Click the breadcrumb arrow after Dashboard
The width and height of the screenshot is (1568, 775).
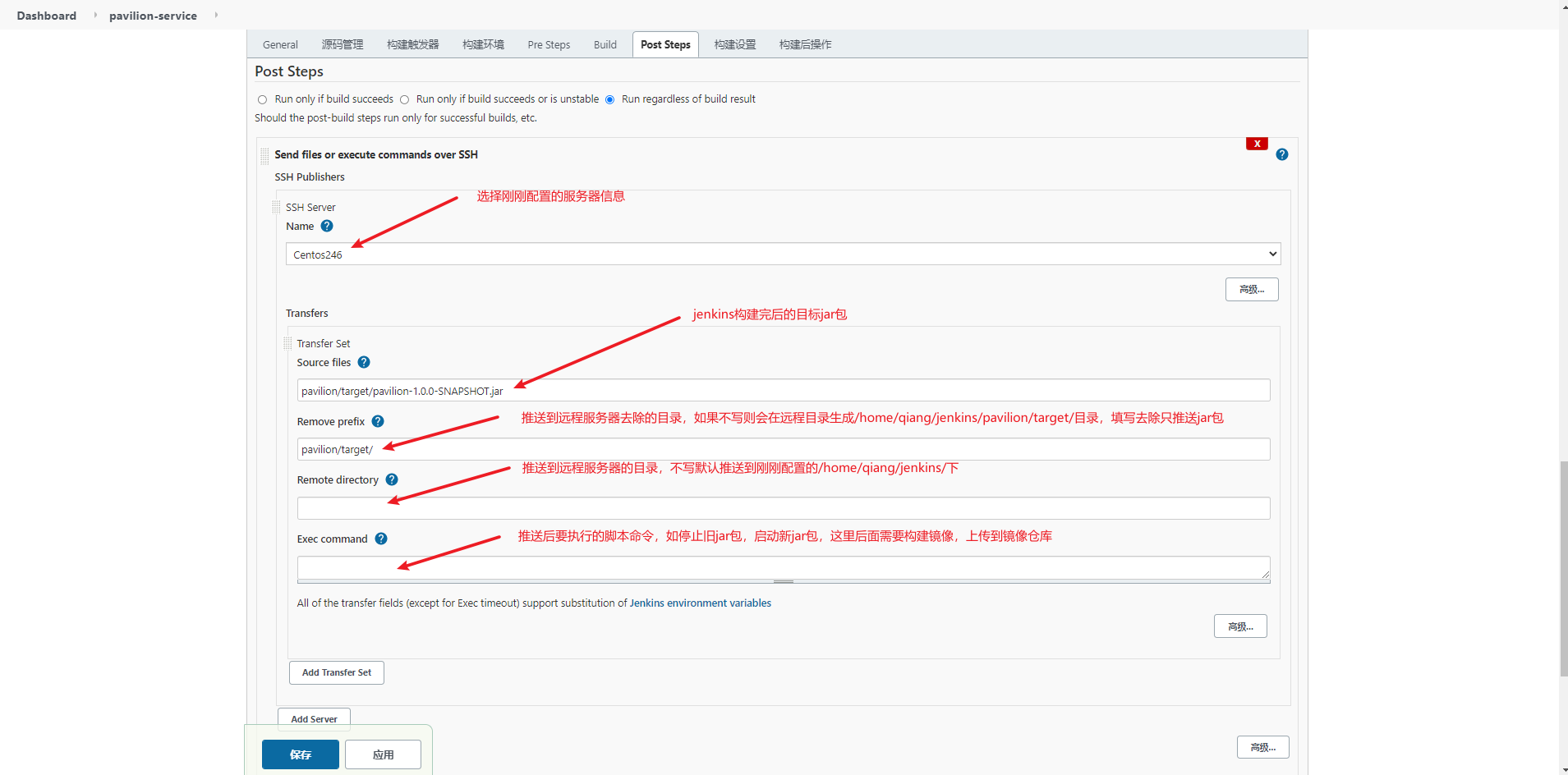95,15
